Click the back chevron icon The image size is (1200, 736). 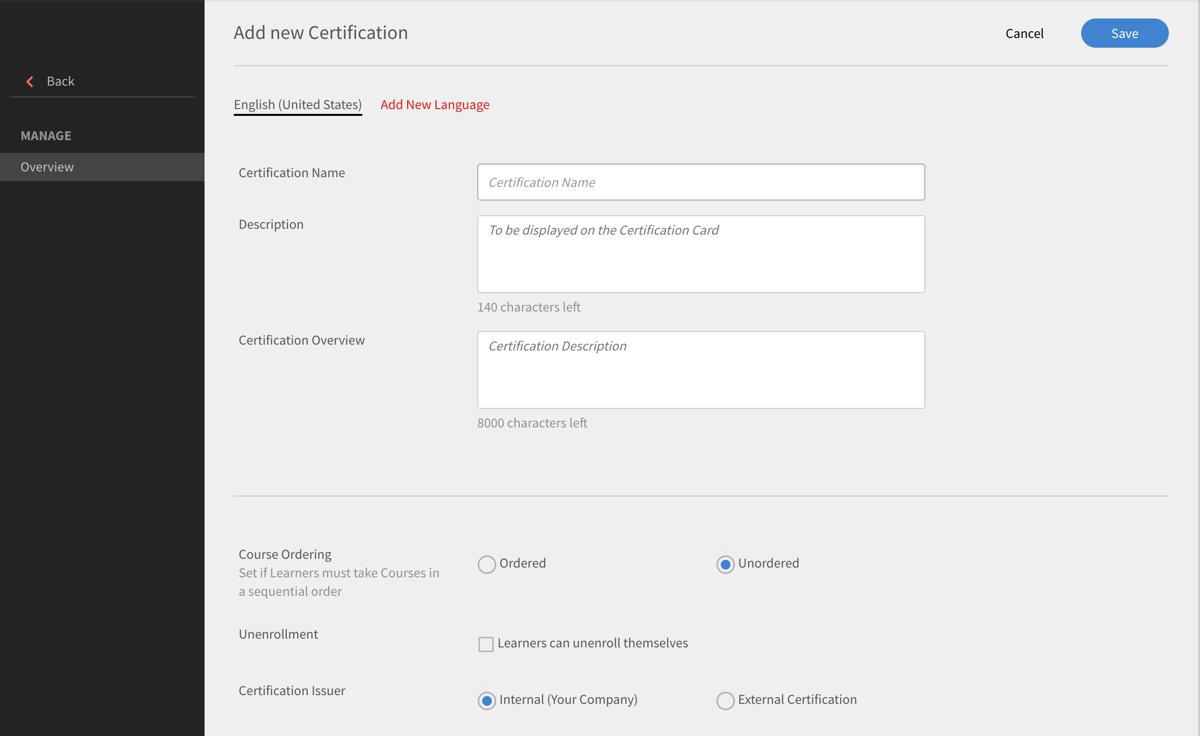coord(30,81)
